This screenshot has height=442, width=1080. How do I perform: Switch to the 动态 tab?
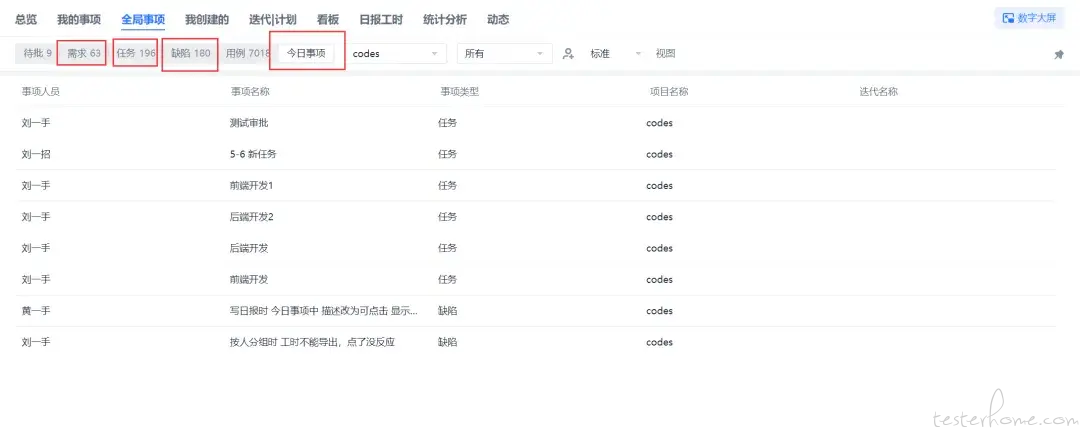(498, 19)
